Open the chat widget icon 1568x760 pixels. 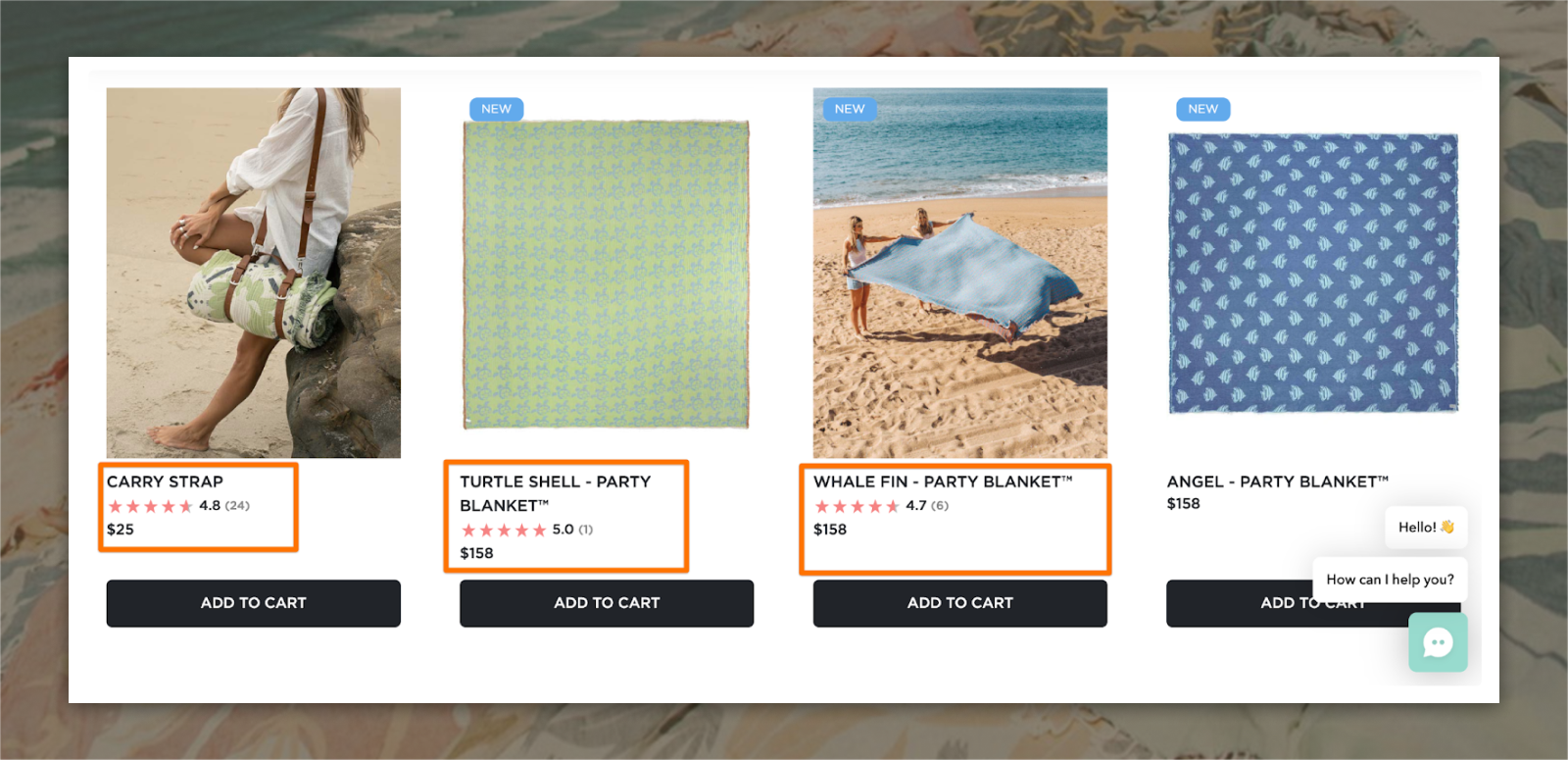[1438, 642]
